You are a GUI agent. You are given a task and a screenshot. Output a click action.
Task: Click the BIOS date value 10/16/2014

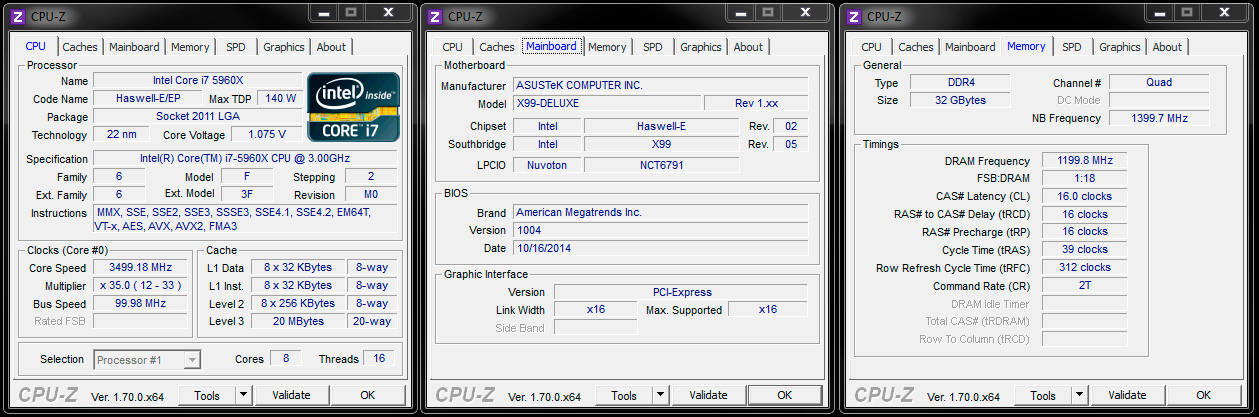pyautogui.click(x=660, y=248)
